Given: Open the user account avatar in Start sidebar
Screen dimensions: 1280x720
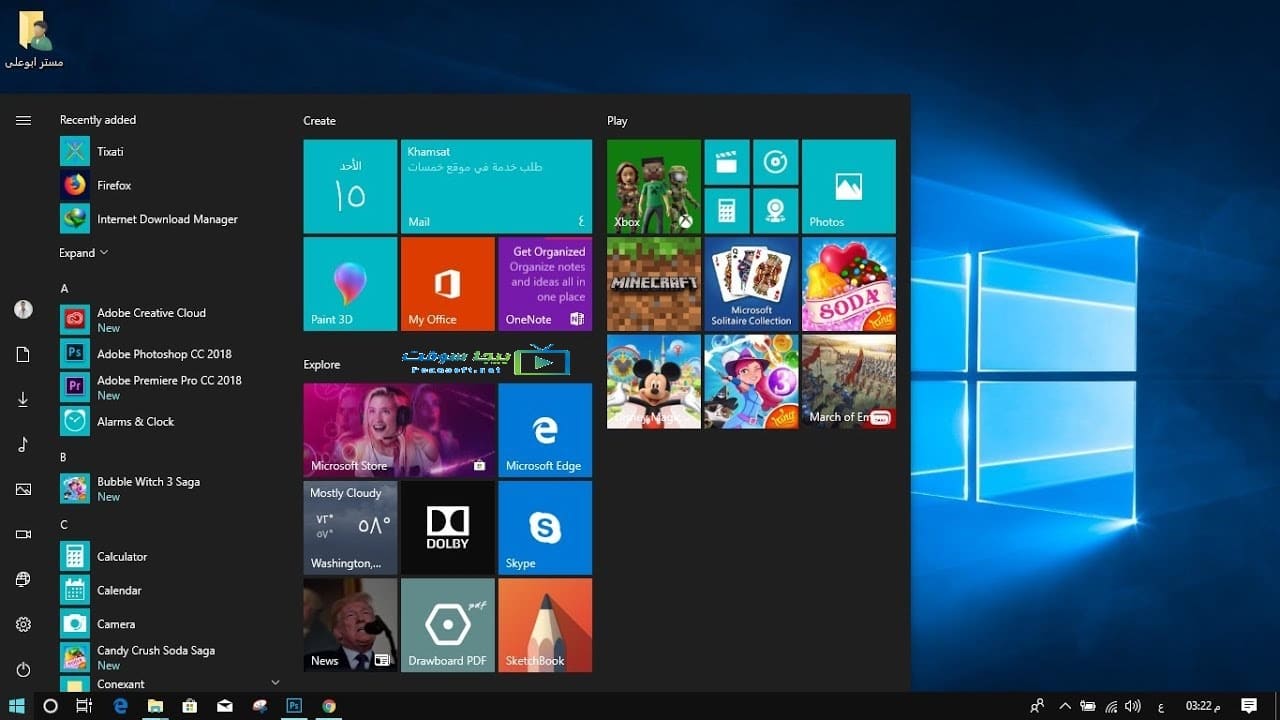Looking at the screenshot, I should [x=23, y=309].
